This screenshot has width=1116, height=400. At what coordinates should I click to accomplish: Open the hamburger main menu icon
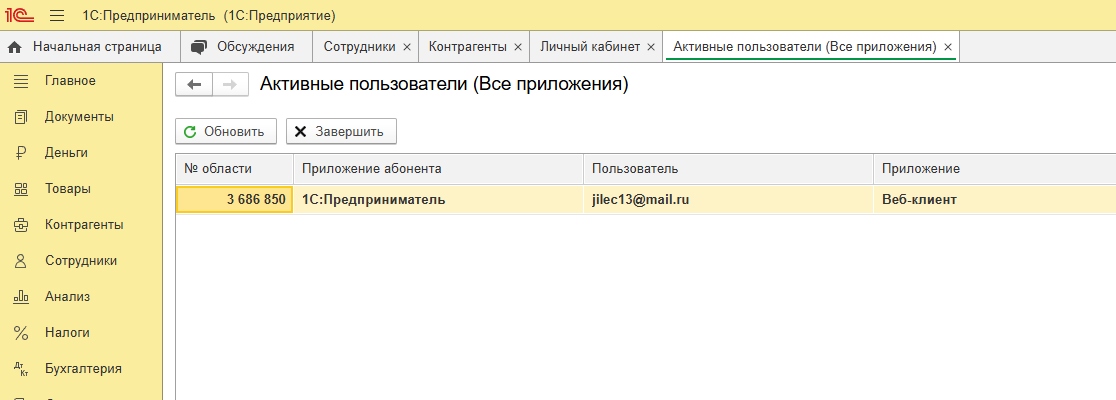(57, 16)
